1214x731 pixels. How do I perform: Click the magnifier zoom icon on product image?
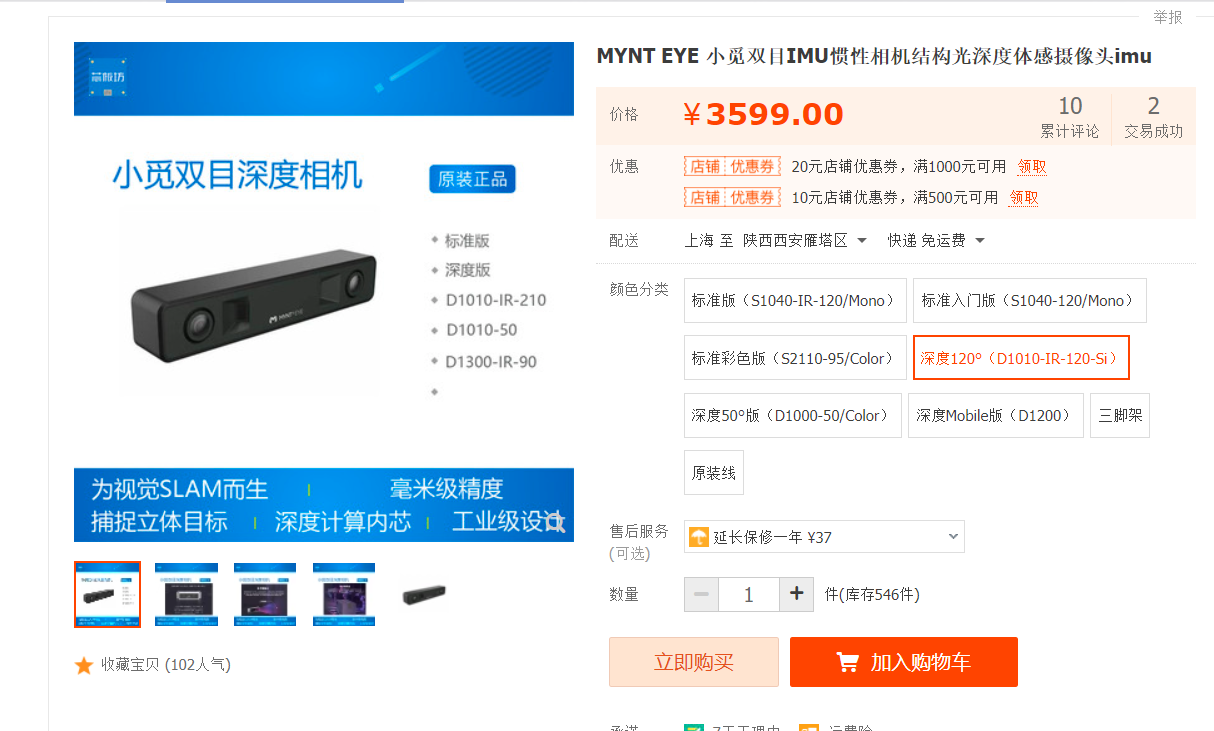(555, 523)
